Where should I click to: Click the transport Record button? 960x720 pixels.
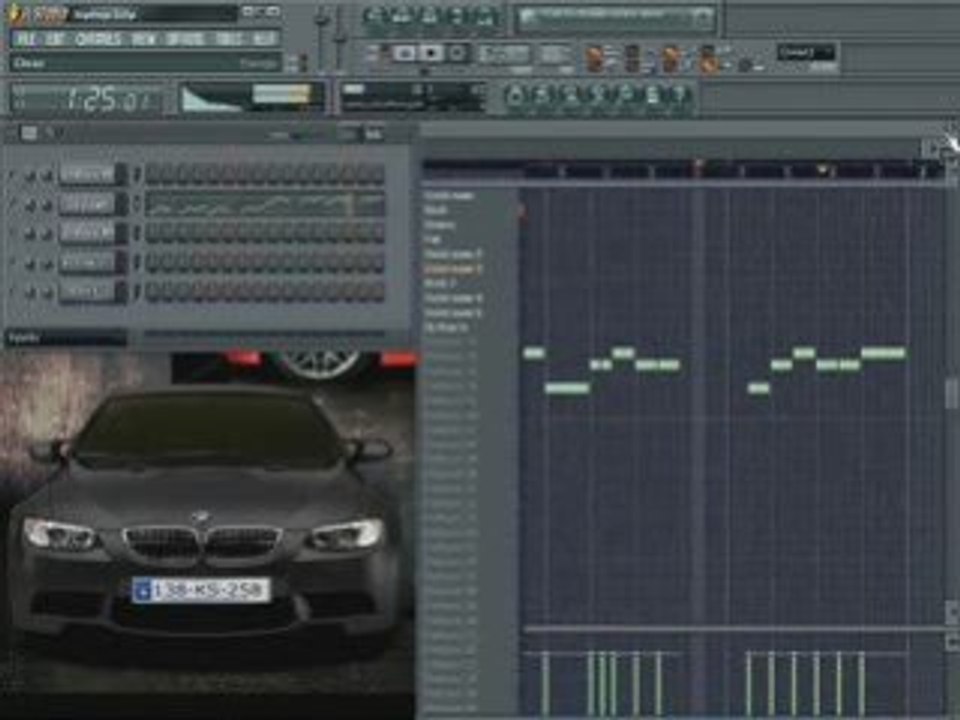(x=457, y=53)
